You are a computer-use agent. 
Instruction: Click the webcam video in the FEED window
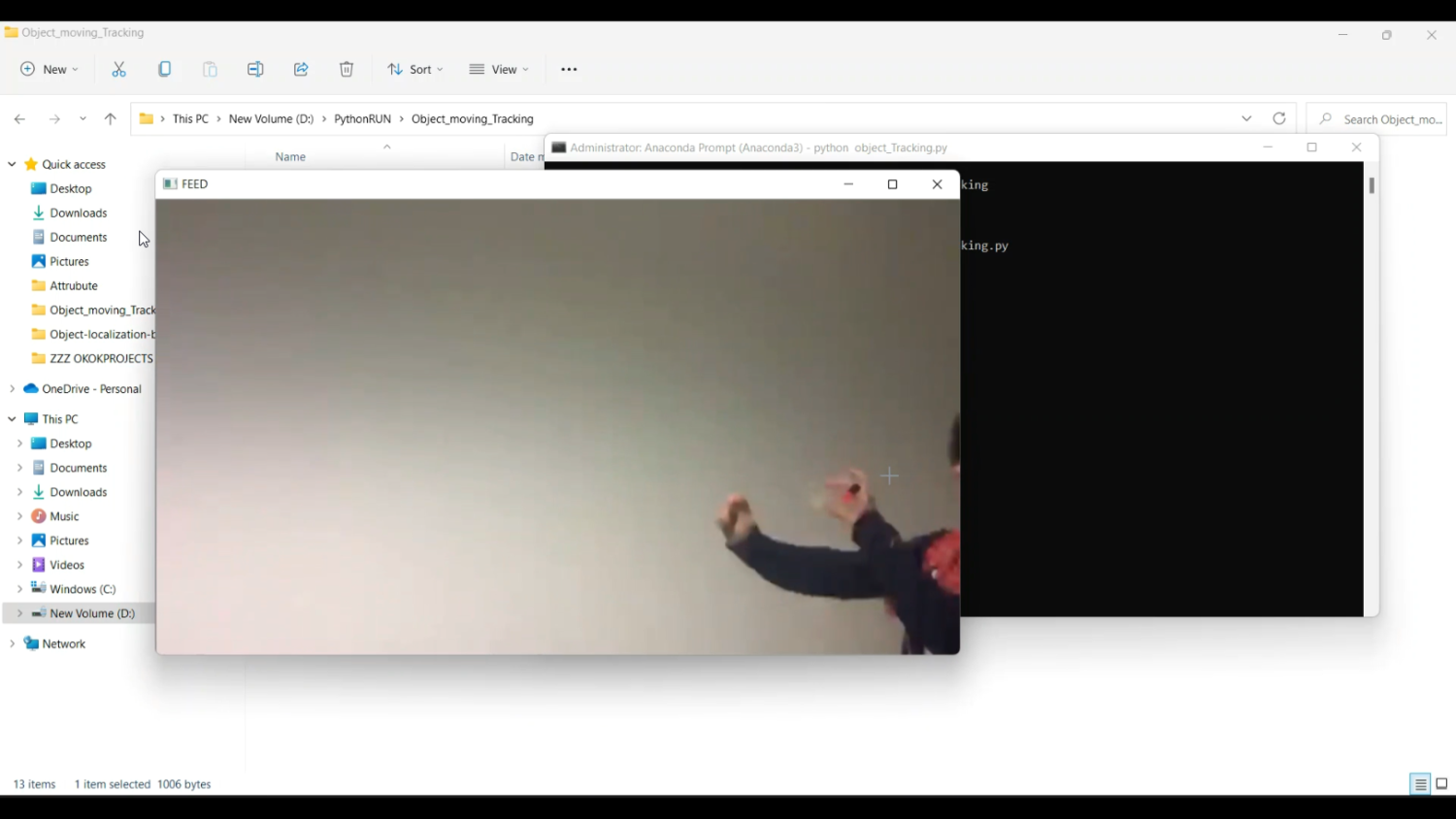tap(558, 427)
